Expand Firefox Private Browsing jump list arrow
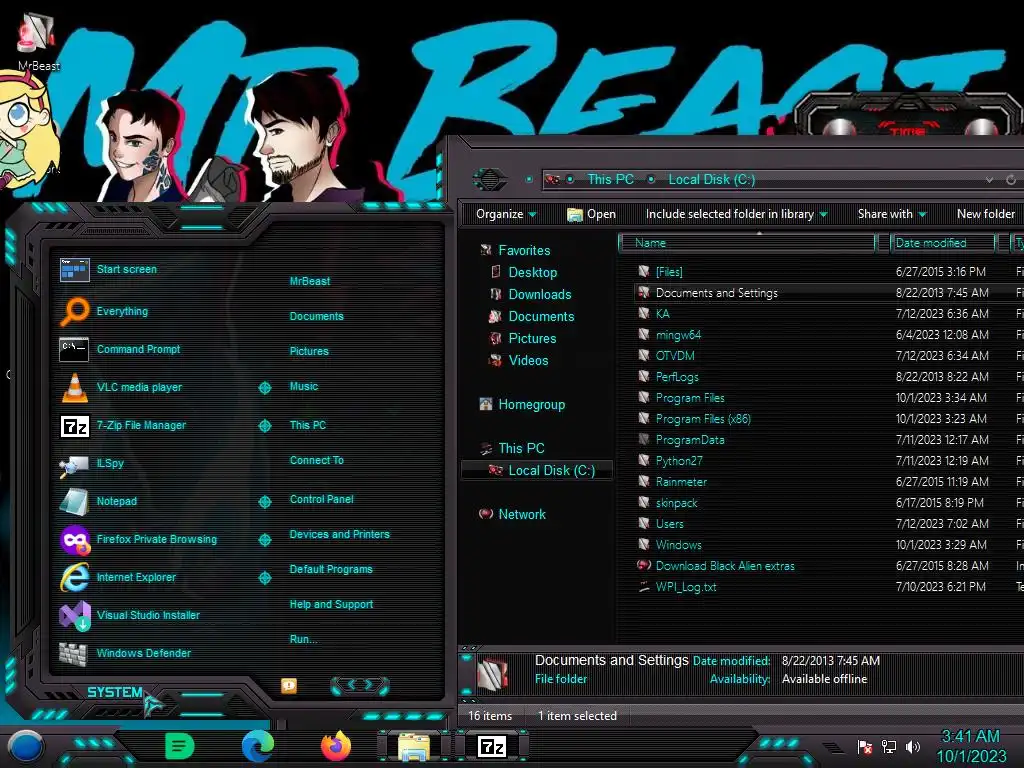Image resolution: width=1024 pixels, height=768 pixels. pyautogui.click(x=264, y=540)
